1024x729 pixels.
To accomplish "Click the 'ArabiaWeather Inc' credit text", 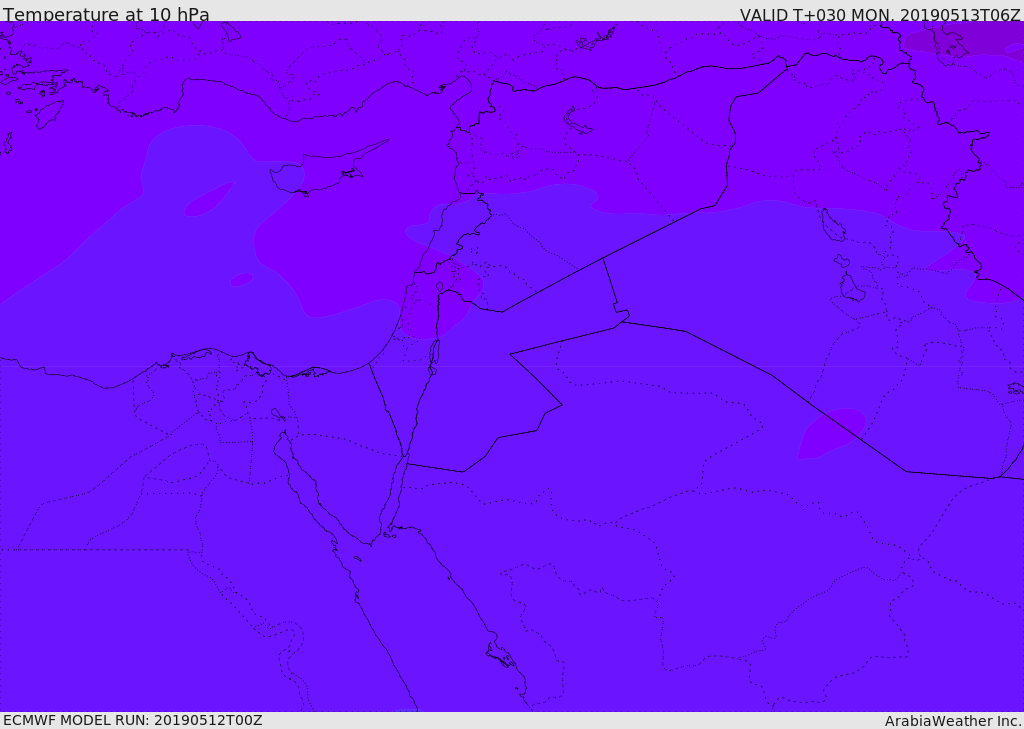I will (x=953, y=721).
